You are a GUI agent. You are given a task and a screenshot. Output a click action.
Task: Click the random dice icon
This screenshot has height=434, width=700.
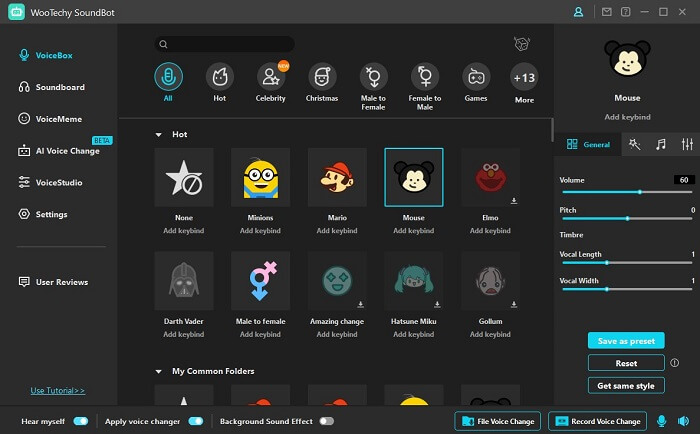click(x=521, y=44)
